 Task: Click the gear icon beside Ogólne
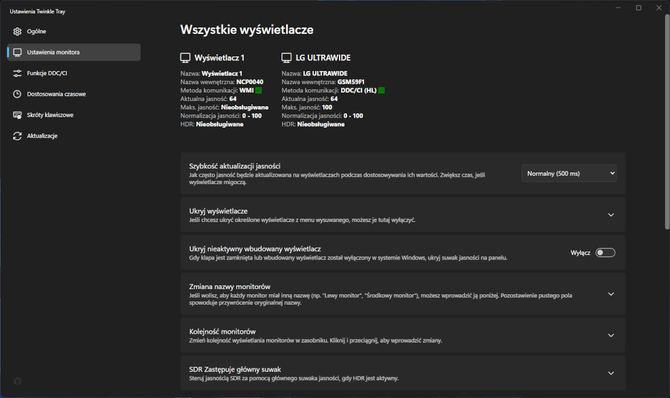(x=17, y=31)
